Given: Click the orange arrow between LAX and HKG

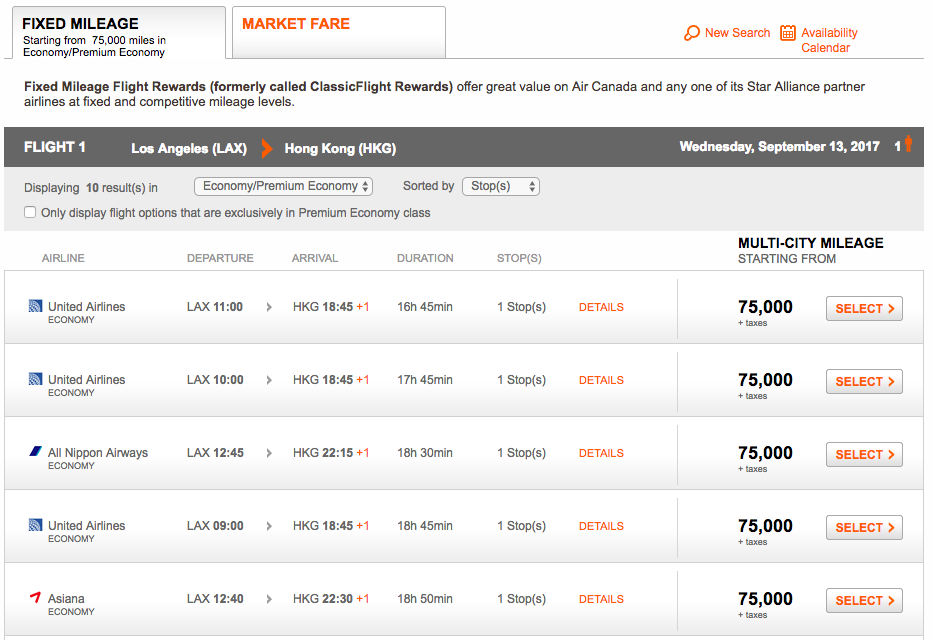Looking at the screenshot, I should (267, 148).
